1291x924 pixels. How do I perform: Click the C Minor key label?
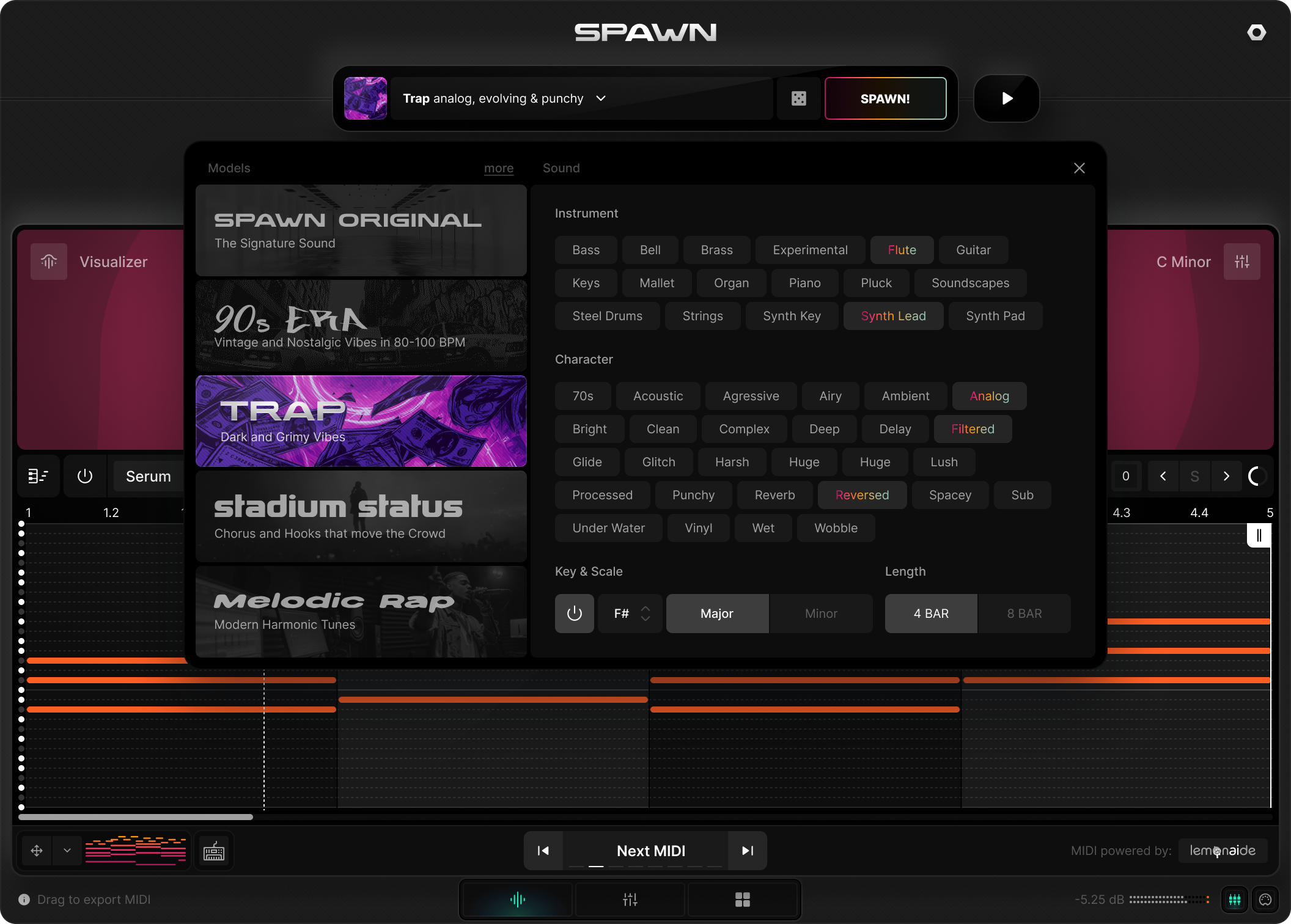(1183, 262)
